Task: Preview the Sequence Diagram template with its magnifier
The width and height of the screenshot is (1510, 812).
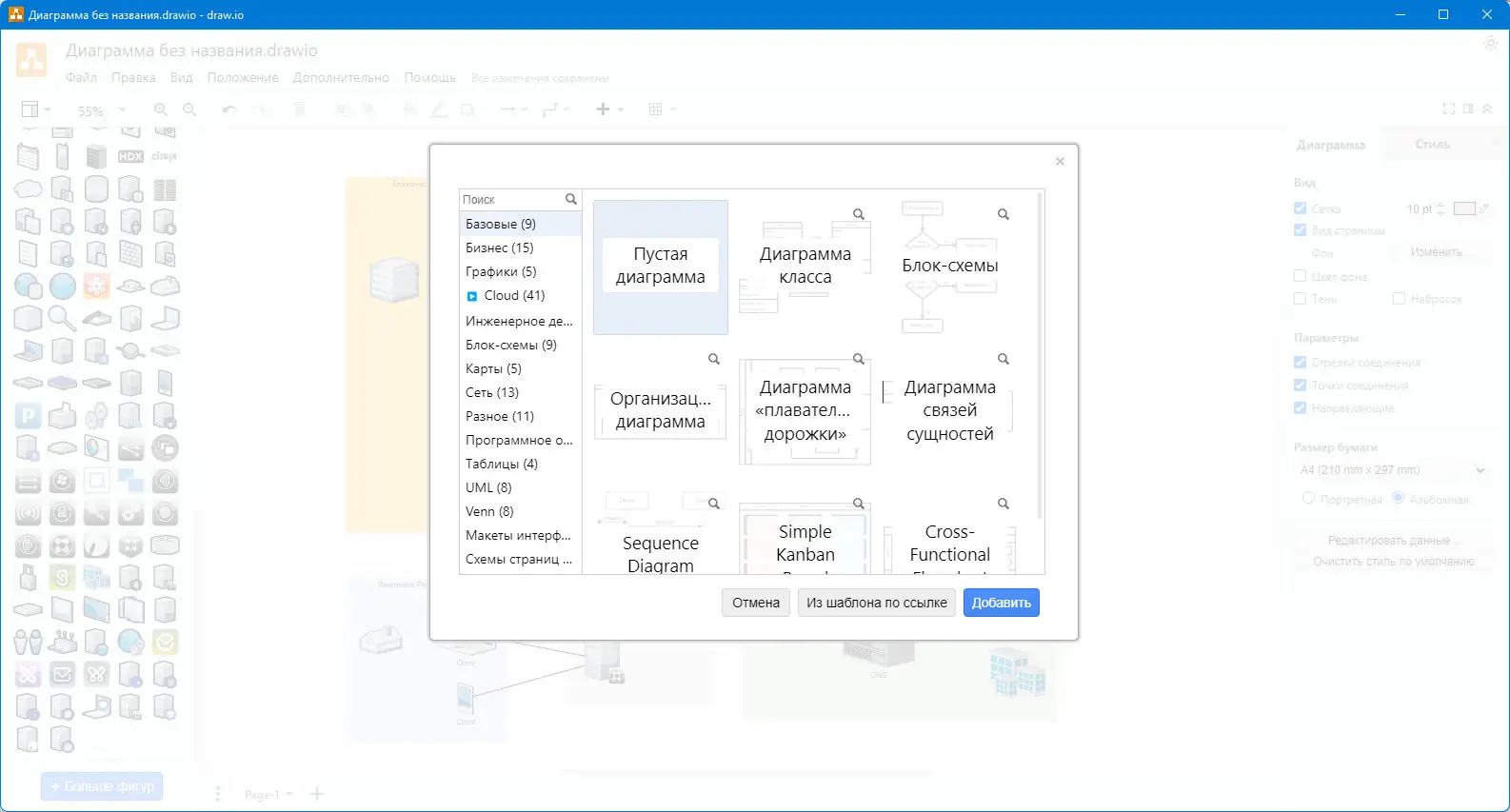Action: pos(714,504)
